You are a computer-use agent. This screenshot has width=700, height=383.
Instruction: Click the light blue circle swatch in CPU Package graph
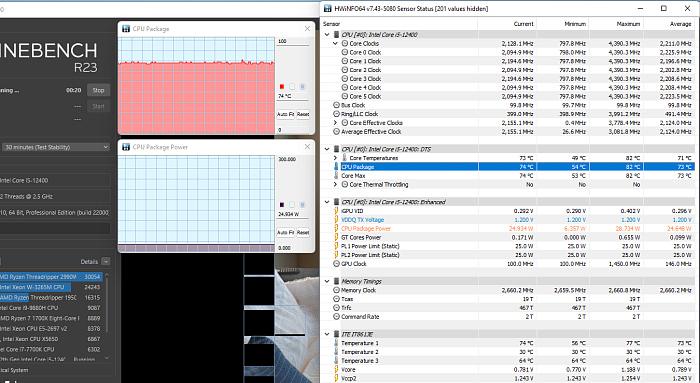(292, 87)
